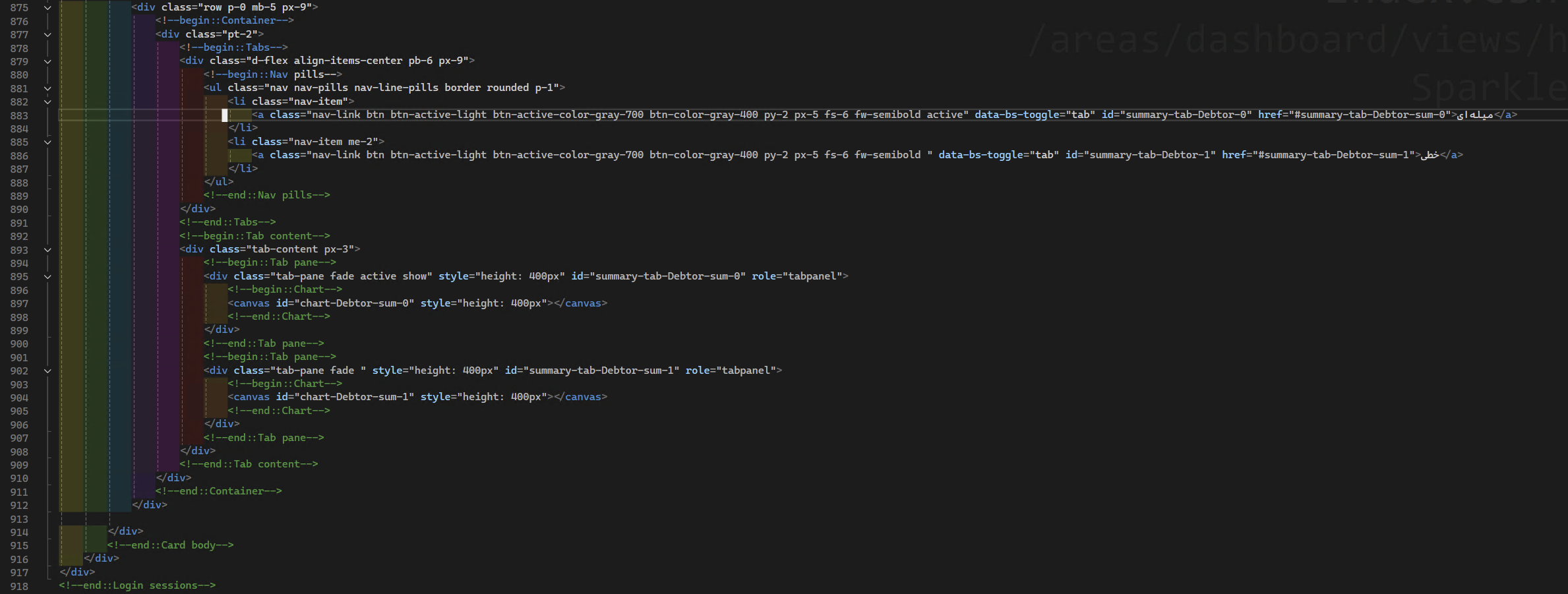This screenshot has width=1568, height=594.
Task: Click the end::Tab content comment
Action: [x=249, y=464]
